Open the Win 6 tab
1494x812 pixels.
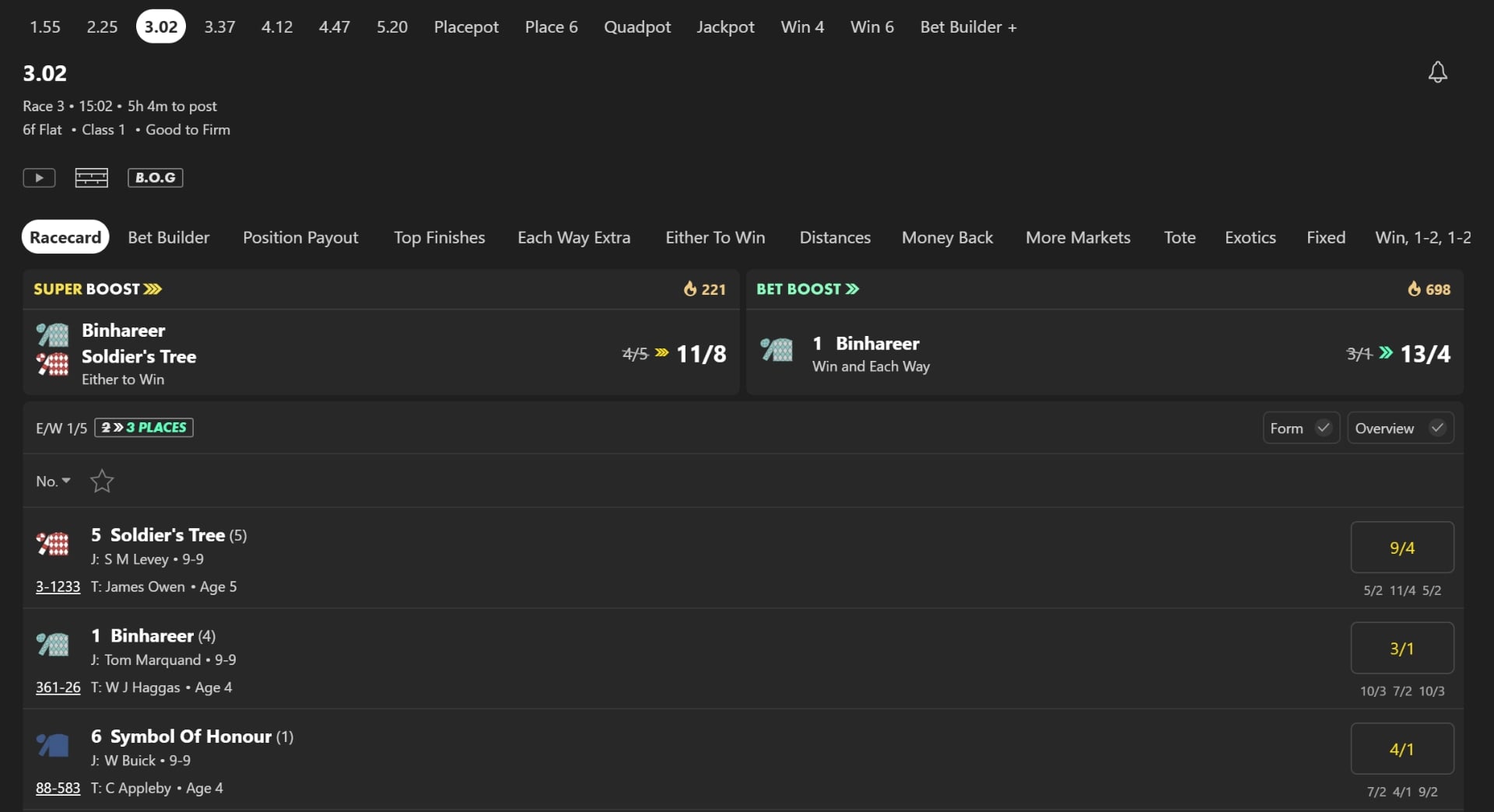click(x=872, y=26)
